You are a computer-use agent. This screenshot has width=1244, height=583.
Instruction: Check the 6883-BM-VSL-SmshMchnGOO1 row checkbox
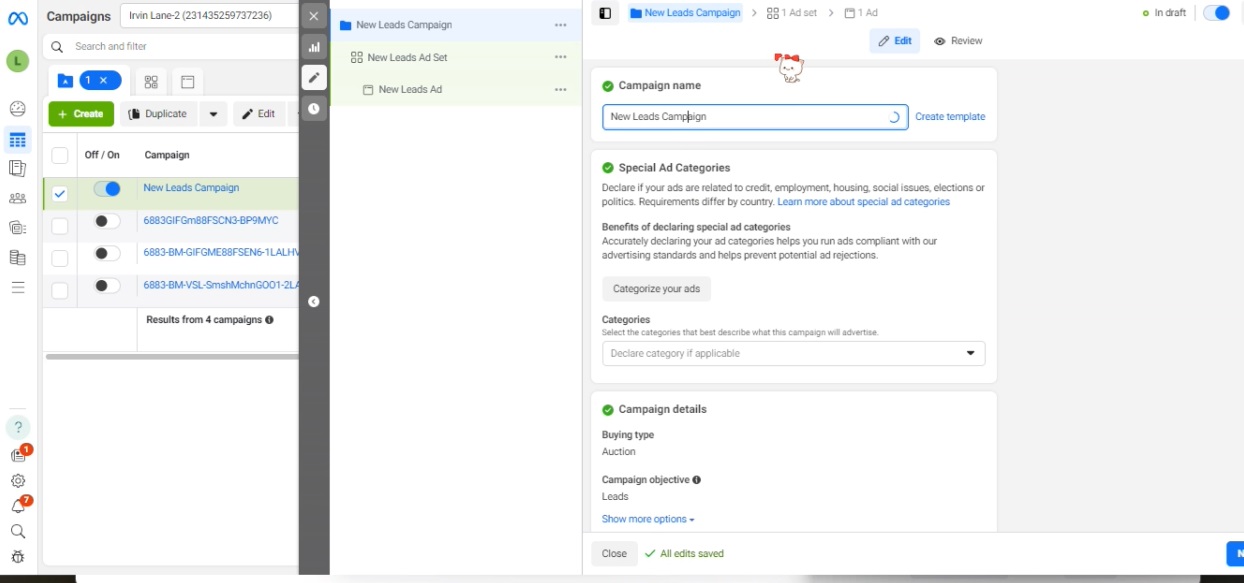click(x=60, y=290)
